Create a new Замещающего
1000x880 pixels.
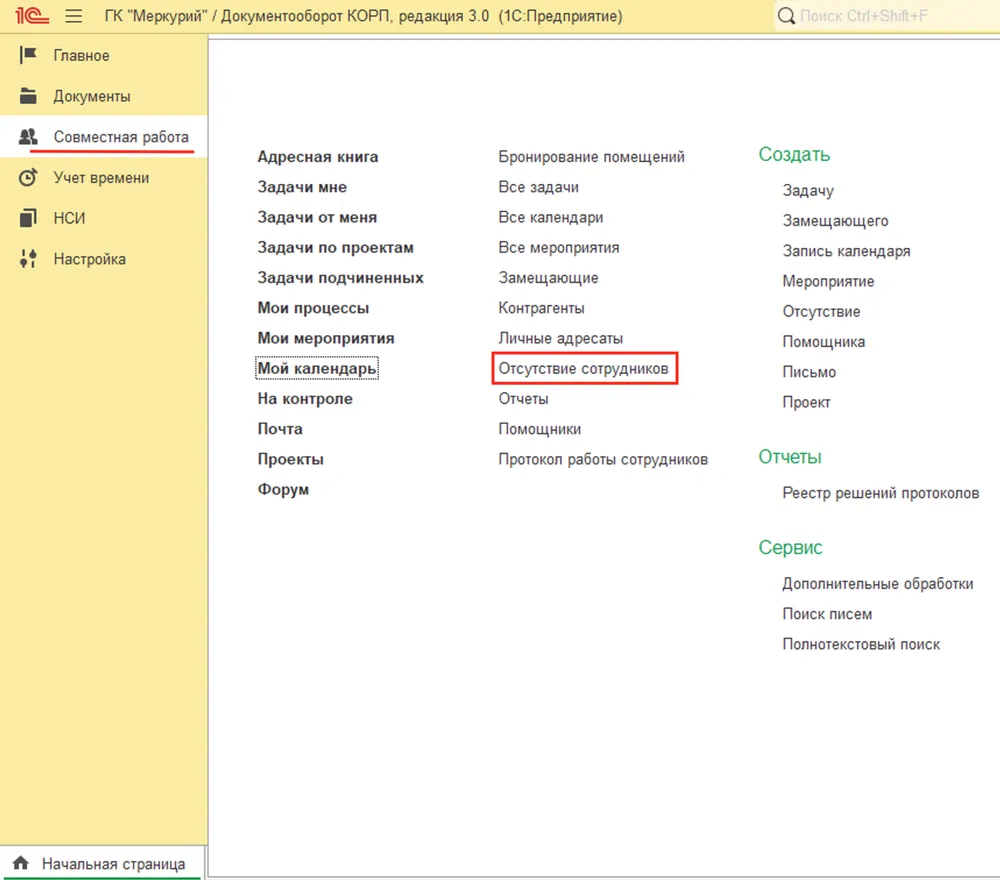(835, 221)
